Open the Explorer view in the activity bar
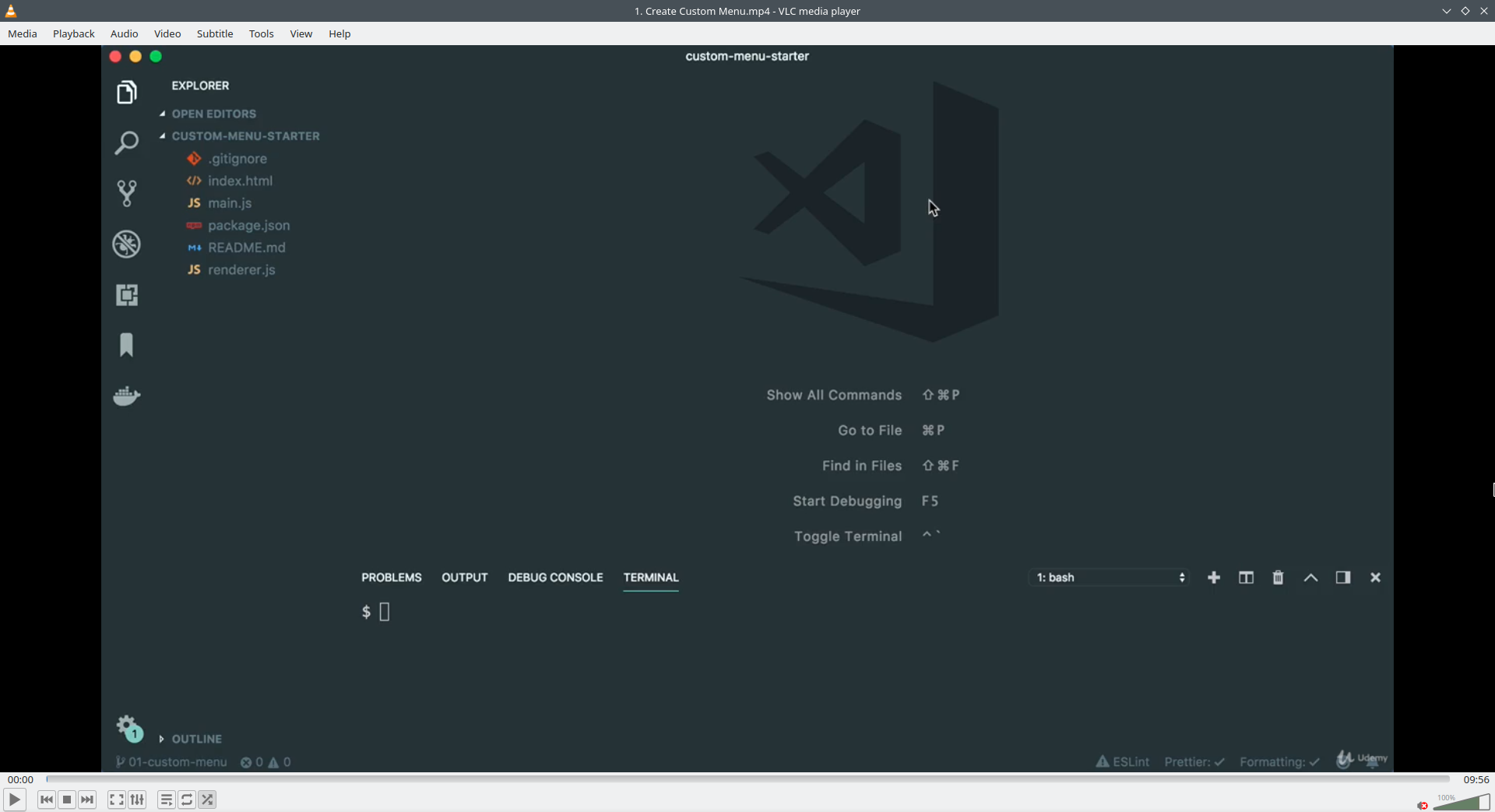1495x812 pixels. tap(126, 93)
